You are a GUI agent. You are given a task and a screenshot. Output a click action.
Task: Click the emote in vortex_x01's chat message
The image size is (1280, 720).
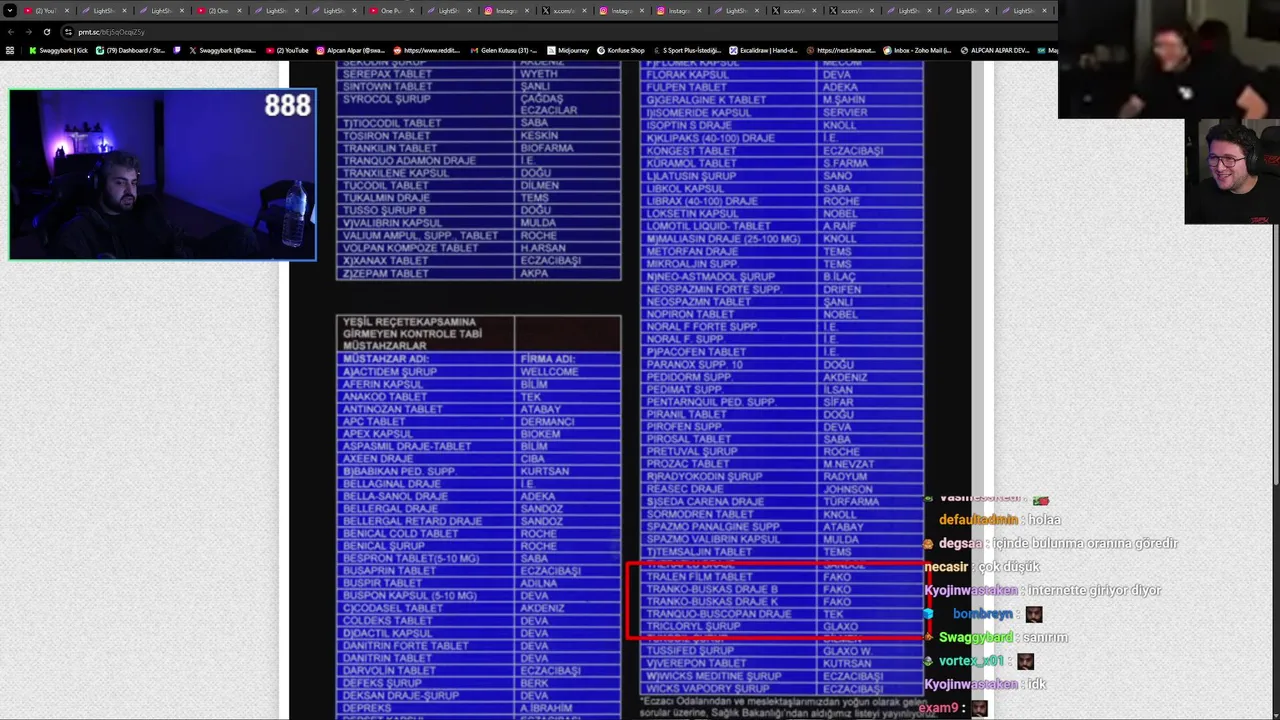point(1025,661)
